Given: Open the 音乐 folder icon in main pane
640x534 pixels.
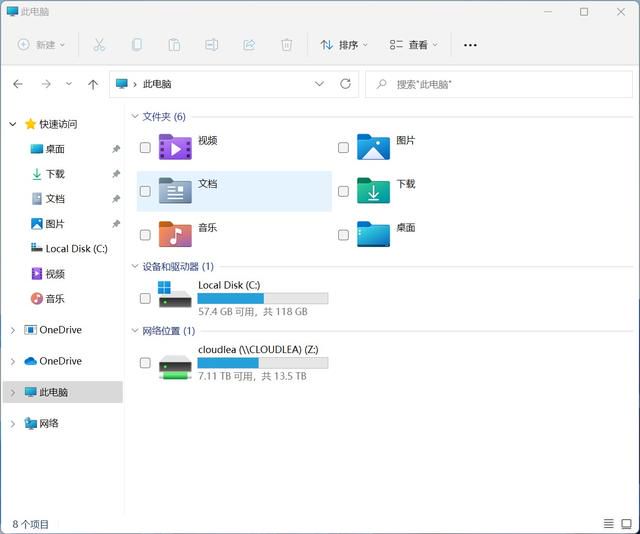Looking at the screenshot, I should (175, 234).
